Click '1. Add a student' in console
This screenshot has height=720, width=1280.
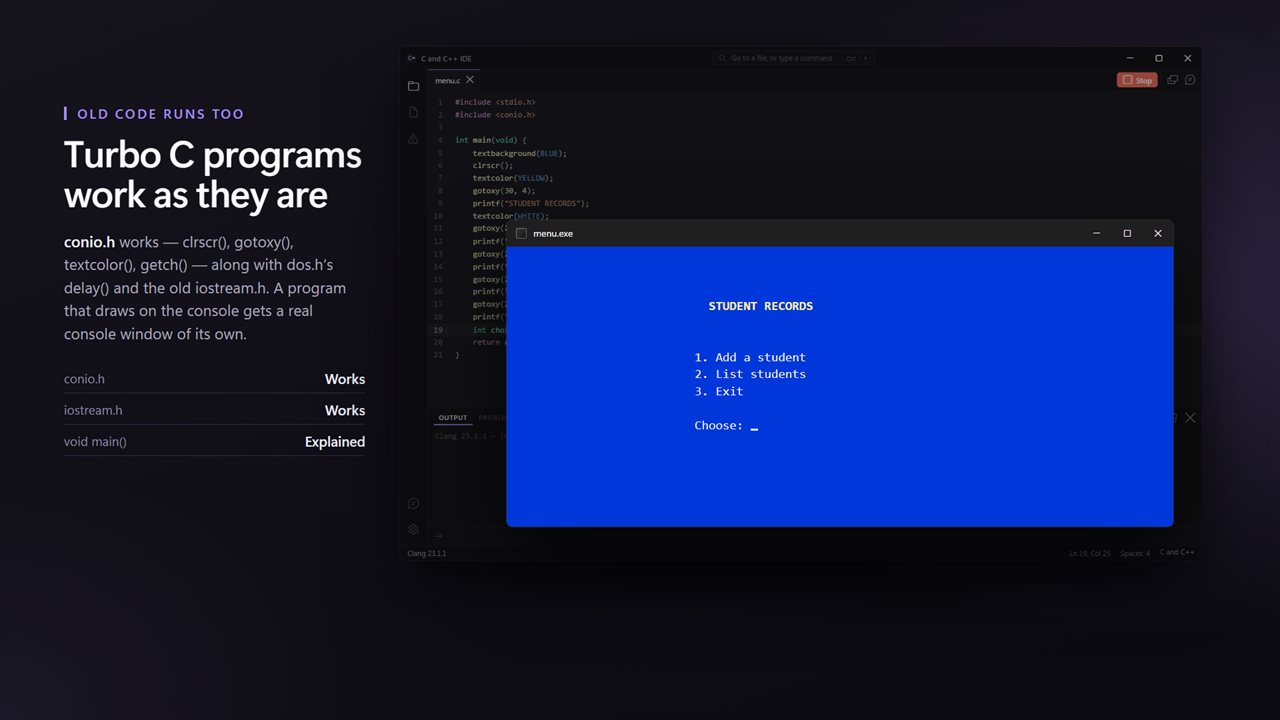coord(750,357)
